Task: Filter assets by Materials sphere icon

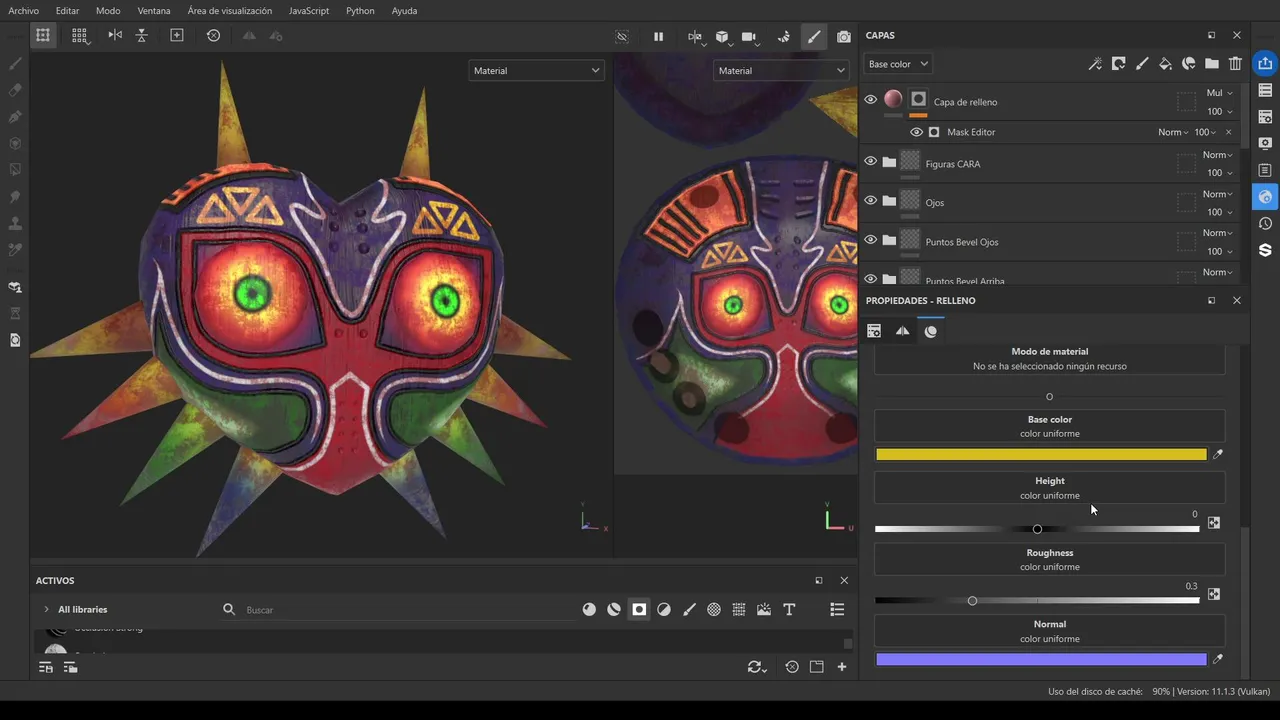Action: [589, 610]
